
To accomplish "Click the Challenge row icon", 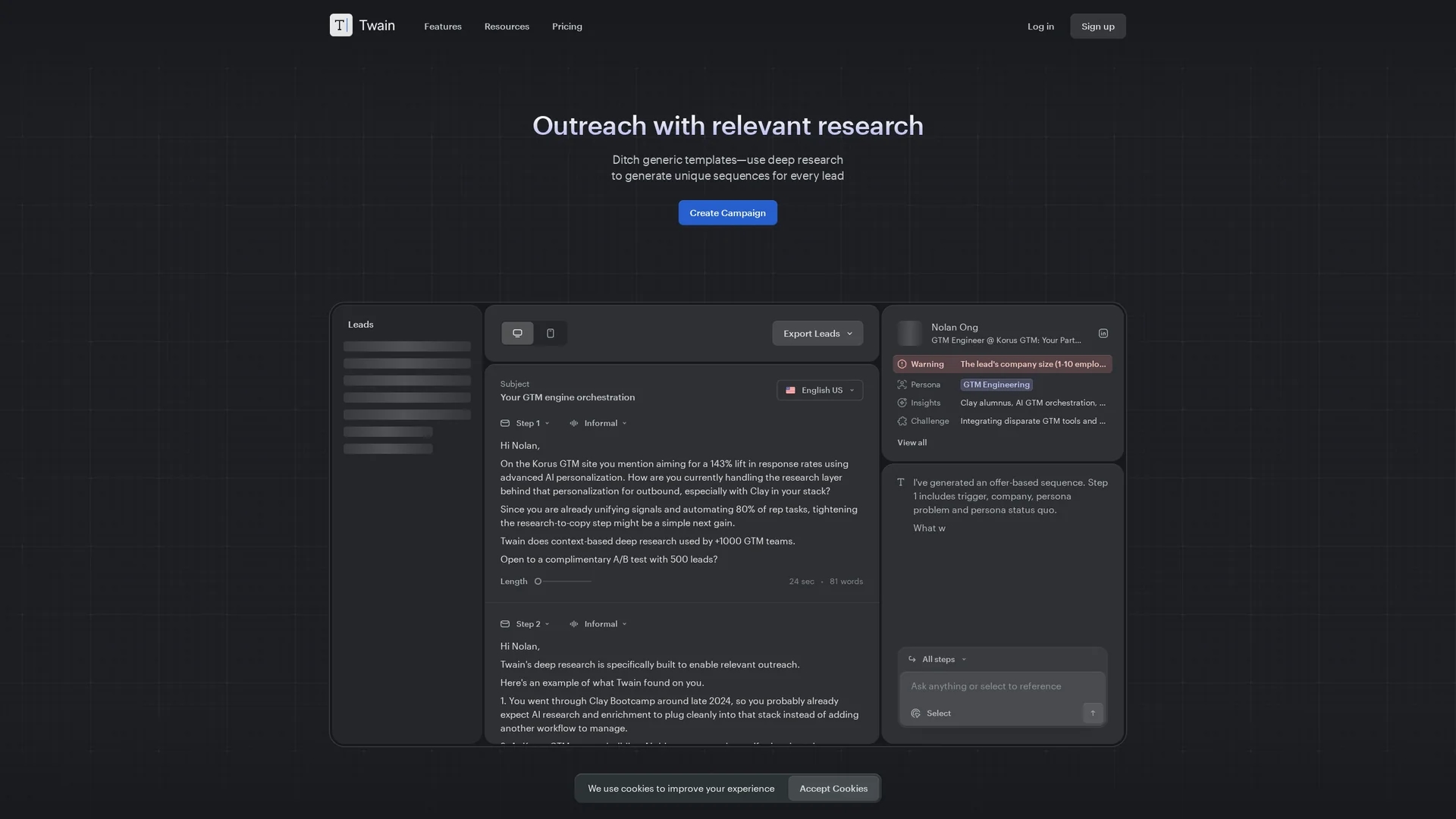I will click(902, 421).
